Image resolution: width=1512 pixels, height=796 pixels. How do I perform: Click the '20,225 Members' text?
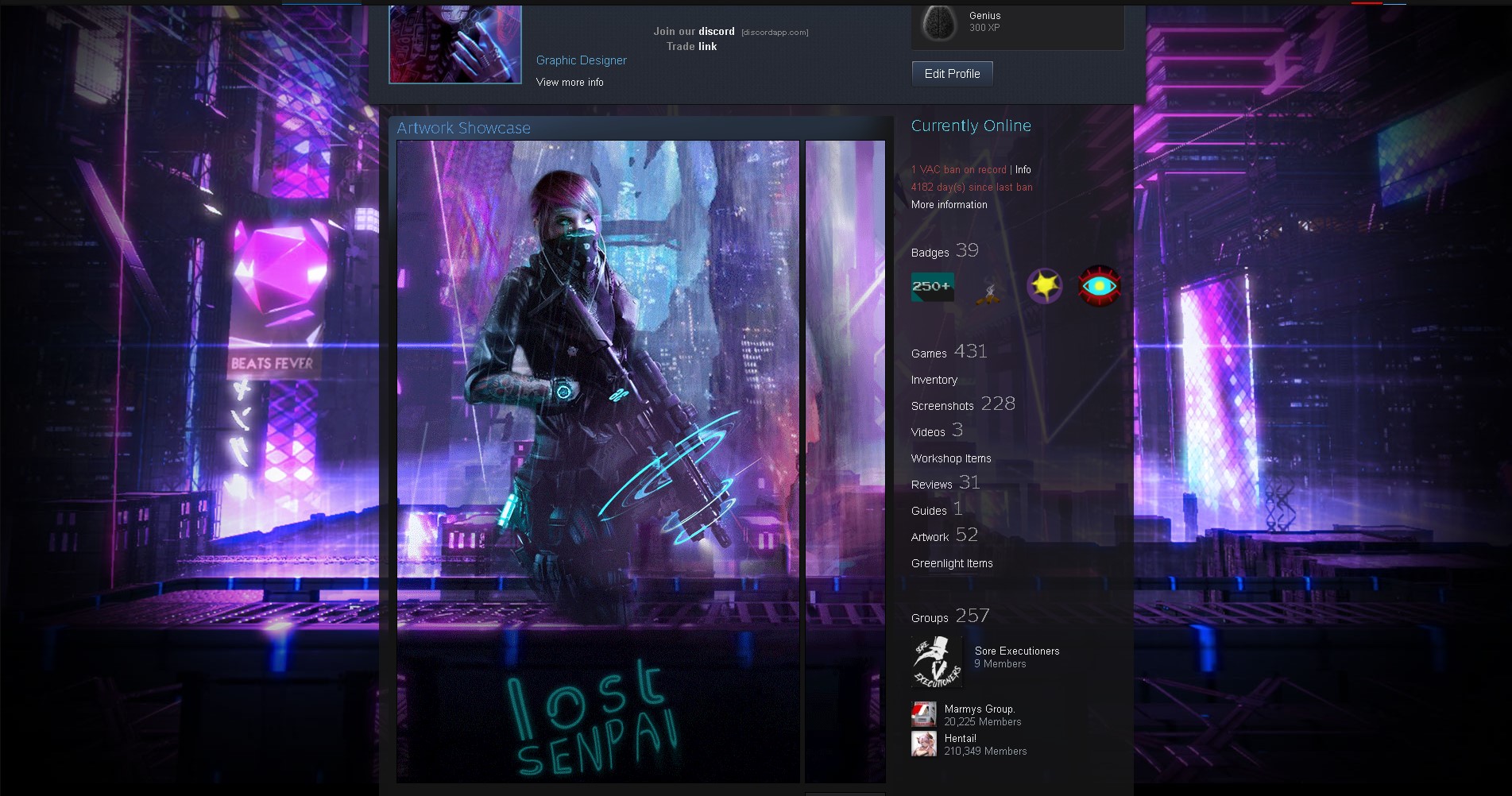coord(983,722)
